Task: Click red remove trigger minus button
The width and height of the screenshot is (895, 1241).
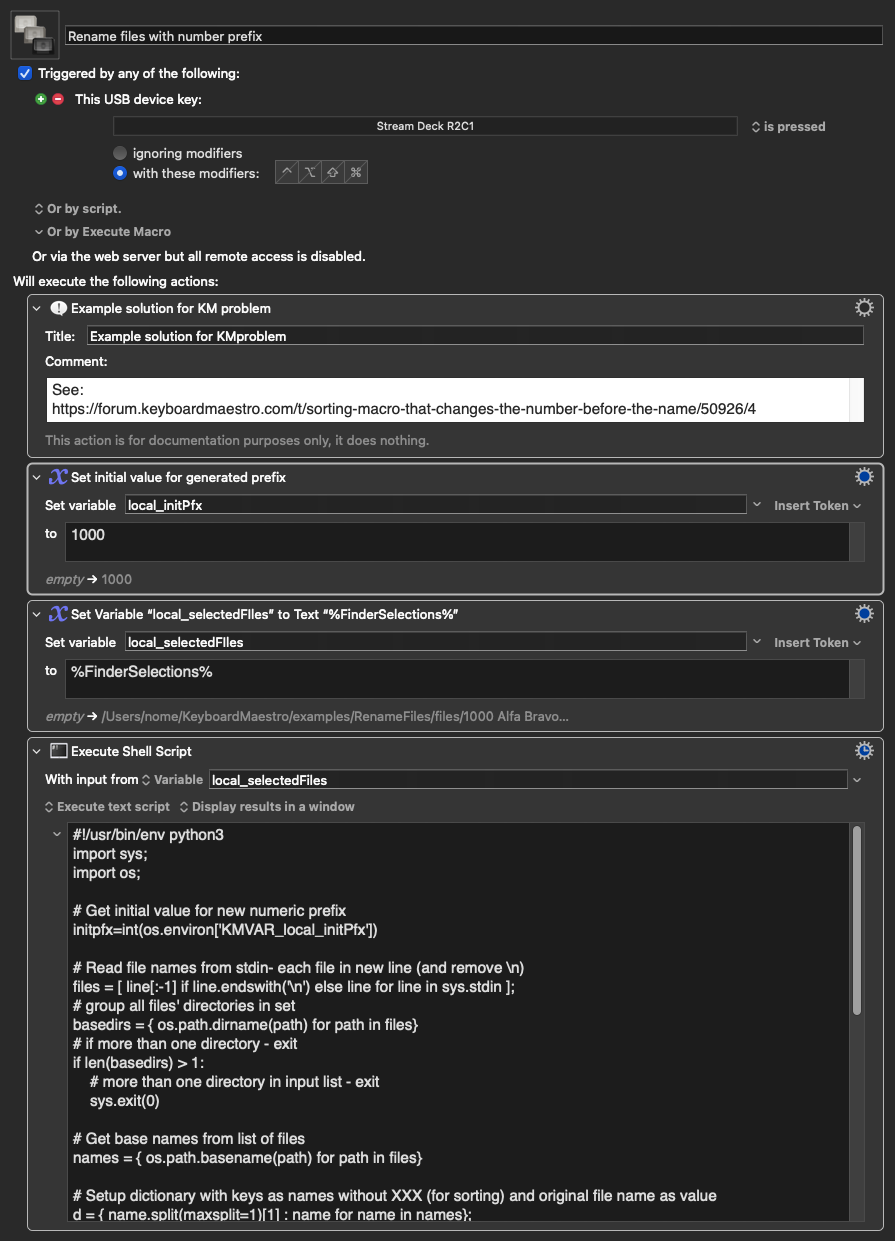Action: [x=57, y=99]
